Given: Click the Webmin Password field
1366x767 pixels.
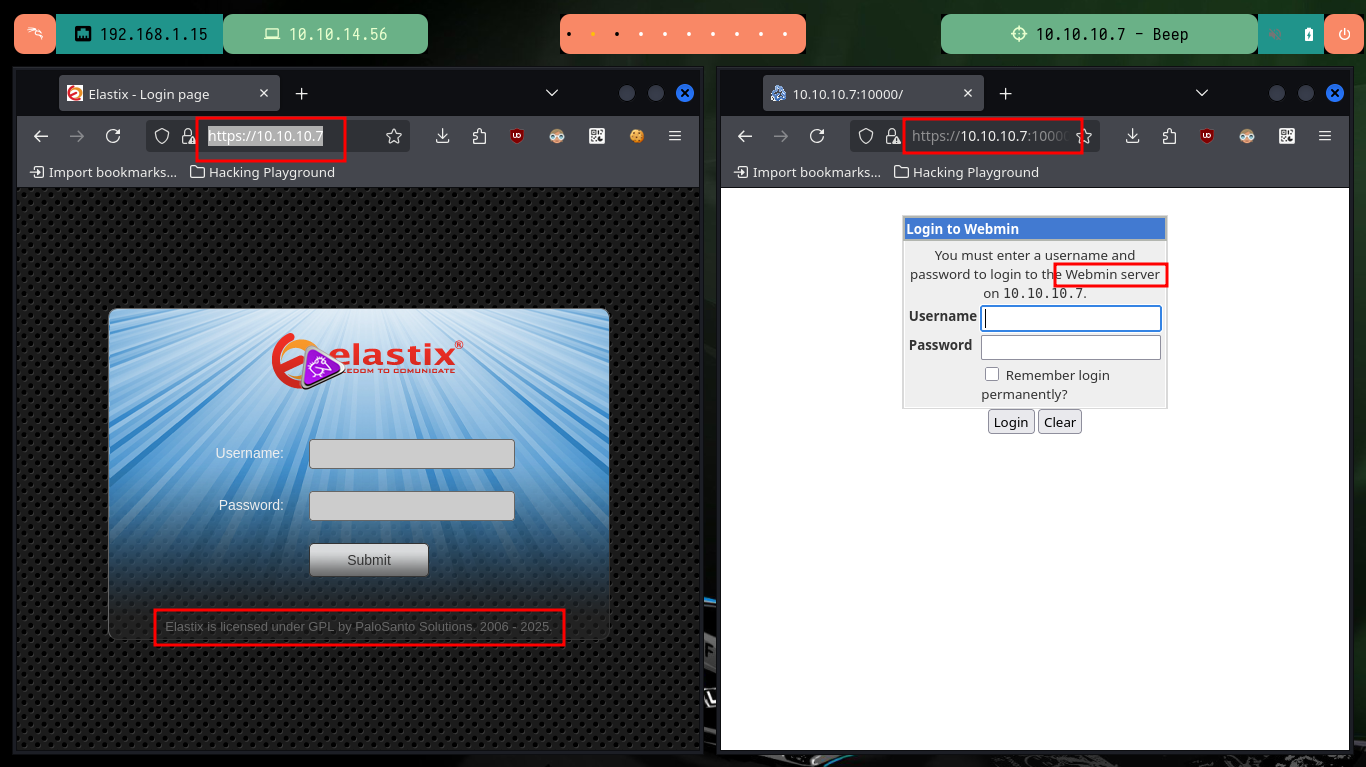Looking at the screenshot, I should [1071, 347].
